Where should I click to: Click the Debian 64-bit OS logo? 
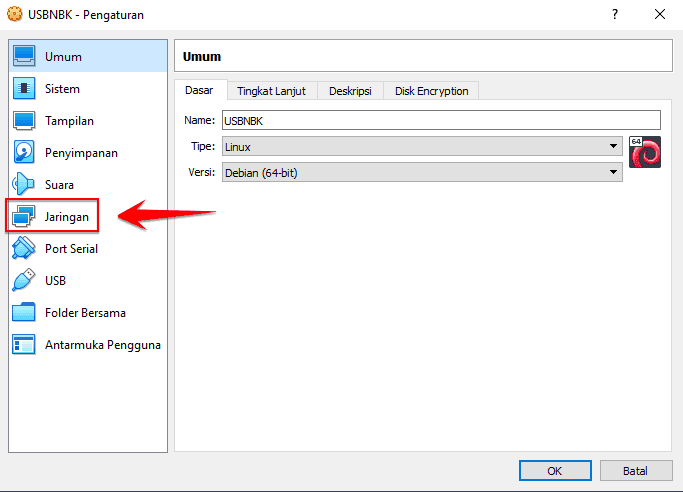tap(645, 152)
